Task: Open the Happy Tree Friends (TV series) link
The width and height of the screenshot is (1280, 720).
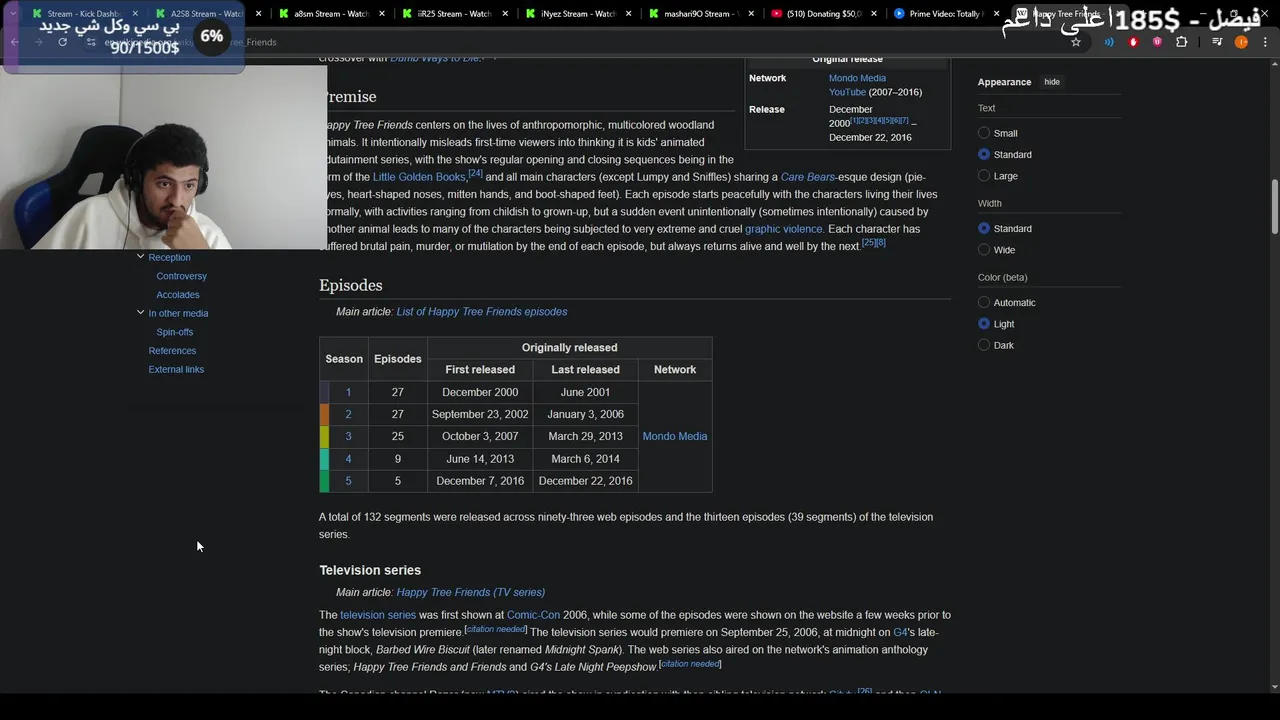Action: tap(471, 592)
